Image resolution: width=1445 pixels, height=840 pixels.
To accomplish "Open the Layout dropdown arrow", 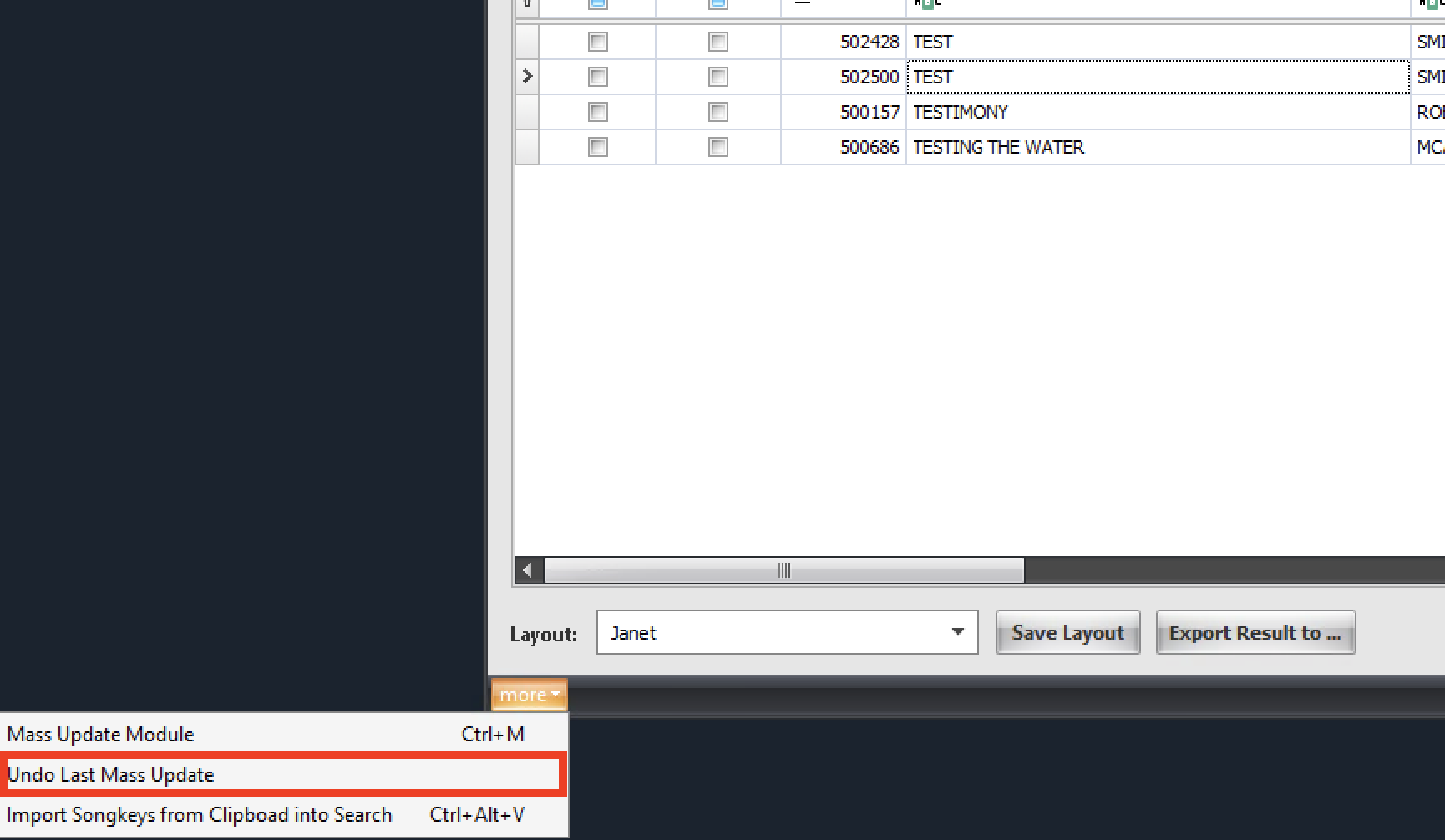I will click(x=957, y=632).
